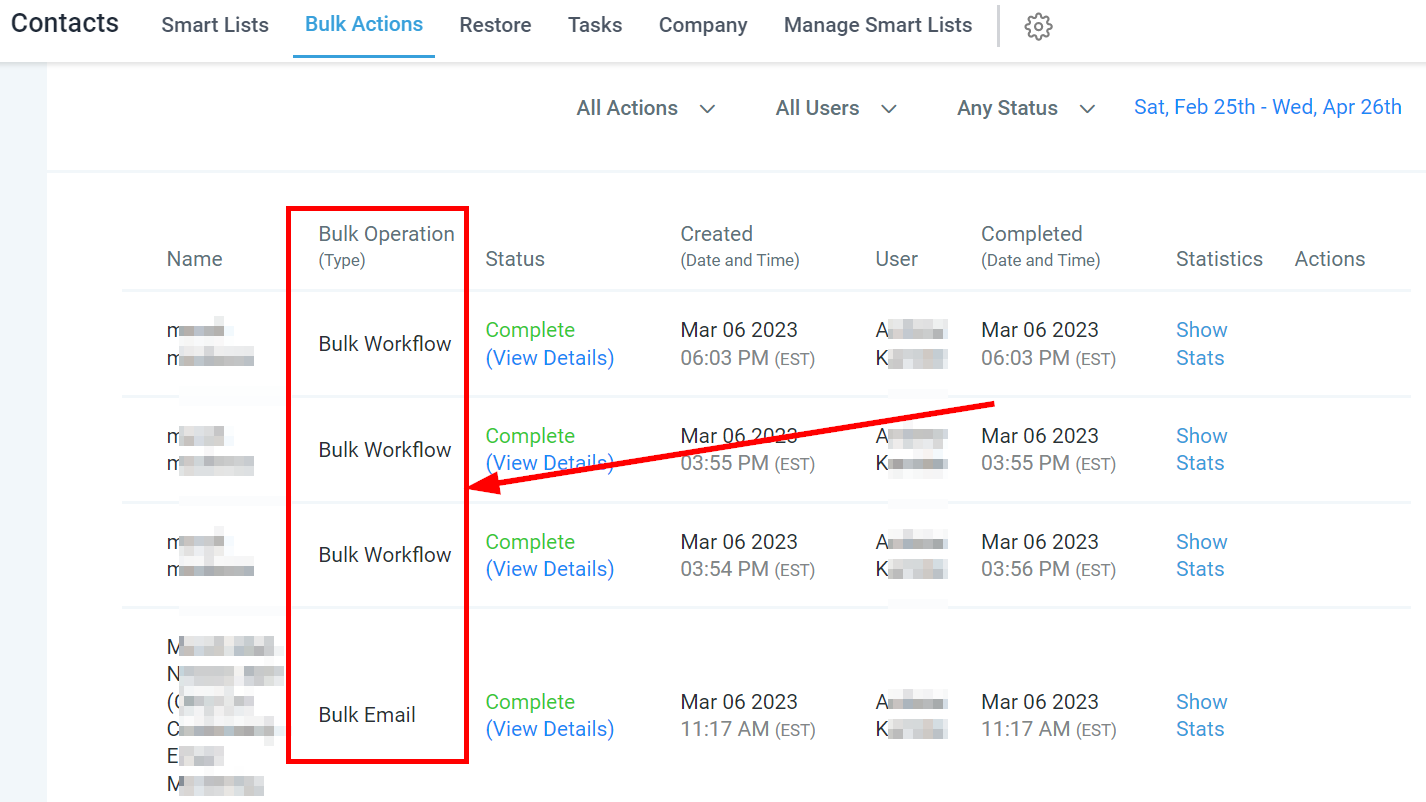The height and width of the screenshot is (802, 1426).
Task: Show Stats for the 06:03 PM workflow
Action: pos(1201,344)
